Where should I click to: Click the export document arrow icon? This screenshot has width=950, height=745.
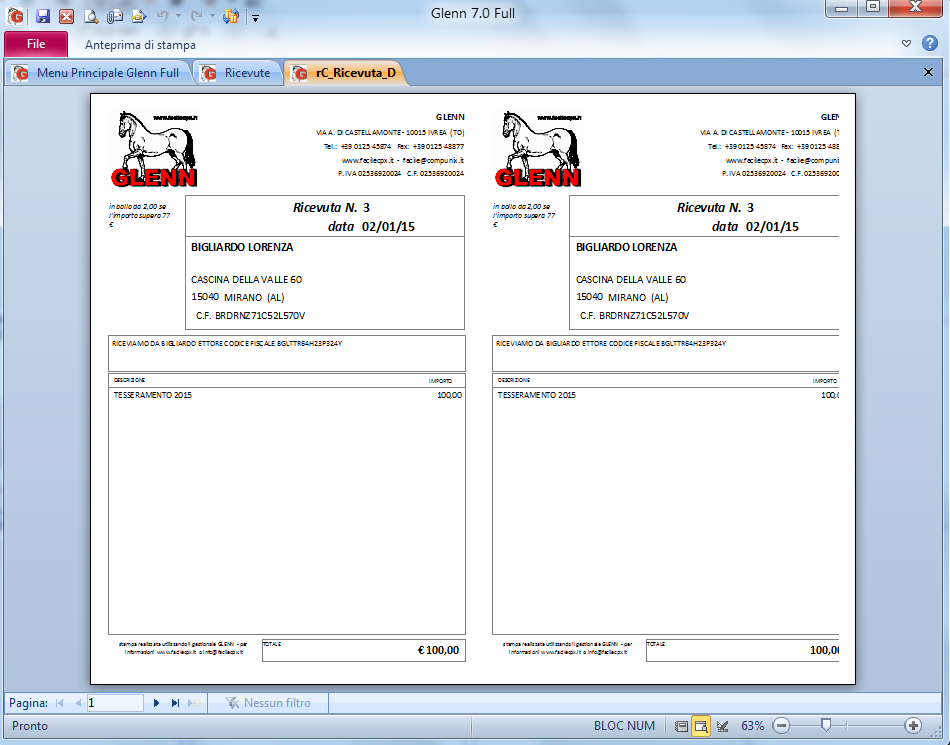click(x=139, y=16)
